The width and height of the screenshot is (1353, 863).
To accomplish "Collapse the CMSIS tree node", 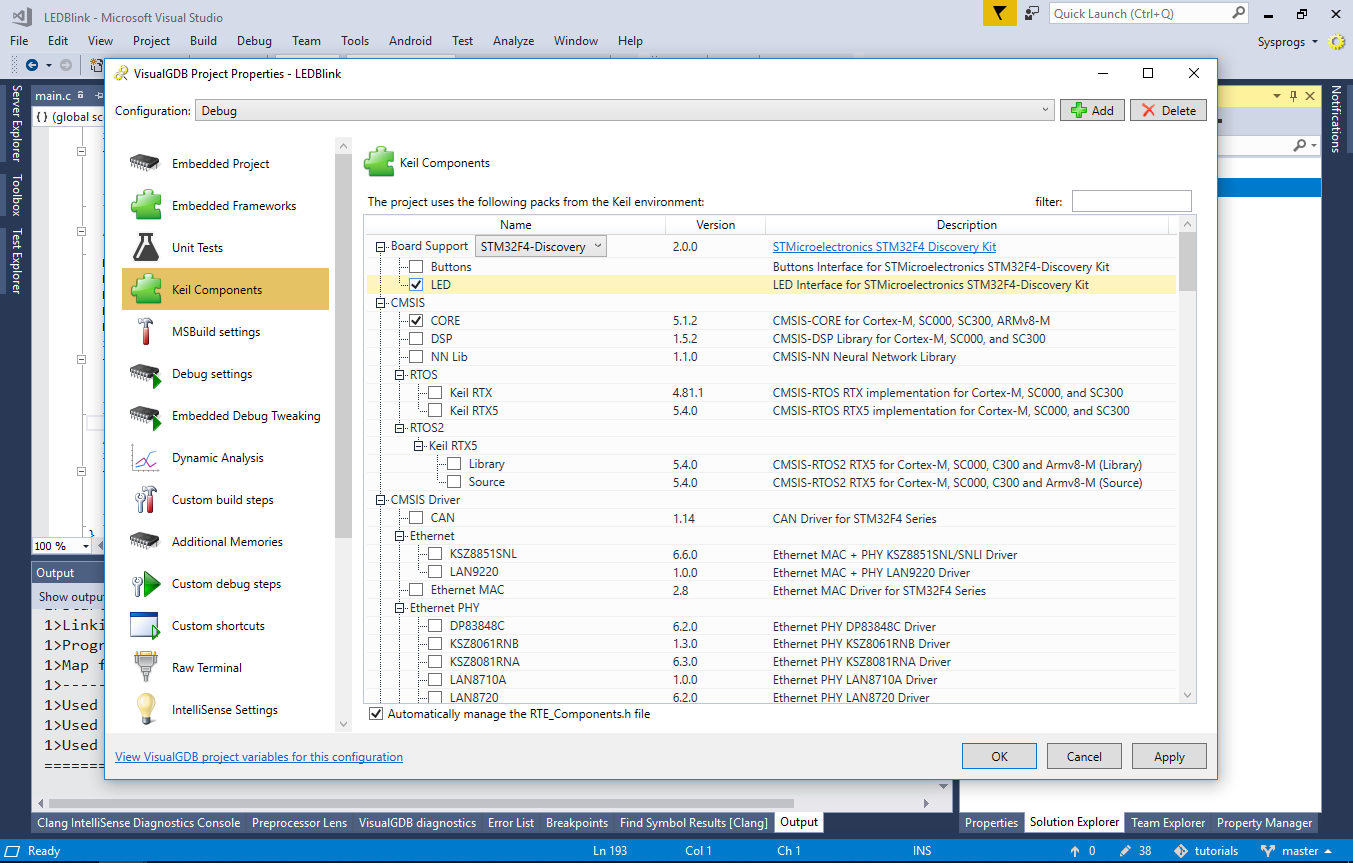I will [380, 303].
